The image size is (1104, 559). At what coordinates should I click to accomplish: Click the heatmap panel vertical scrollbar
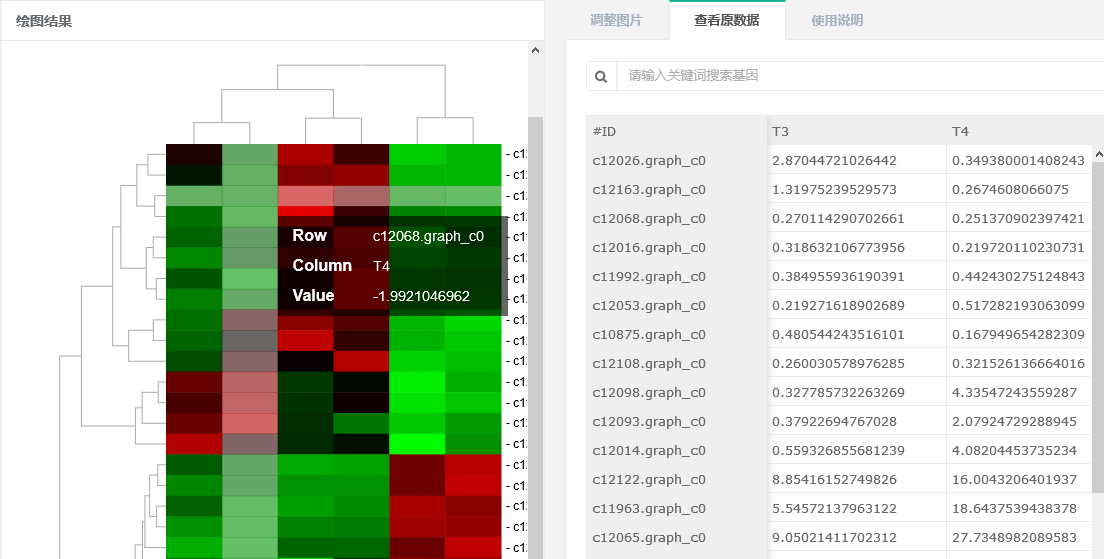(535, 300)
